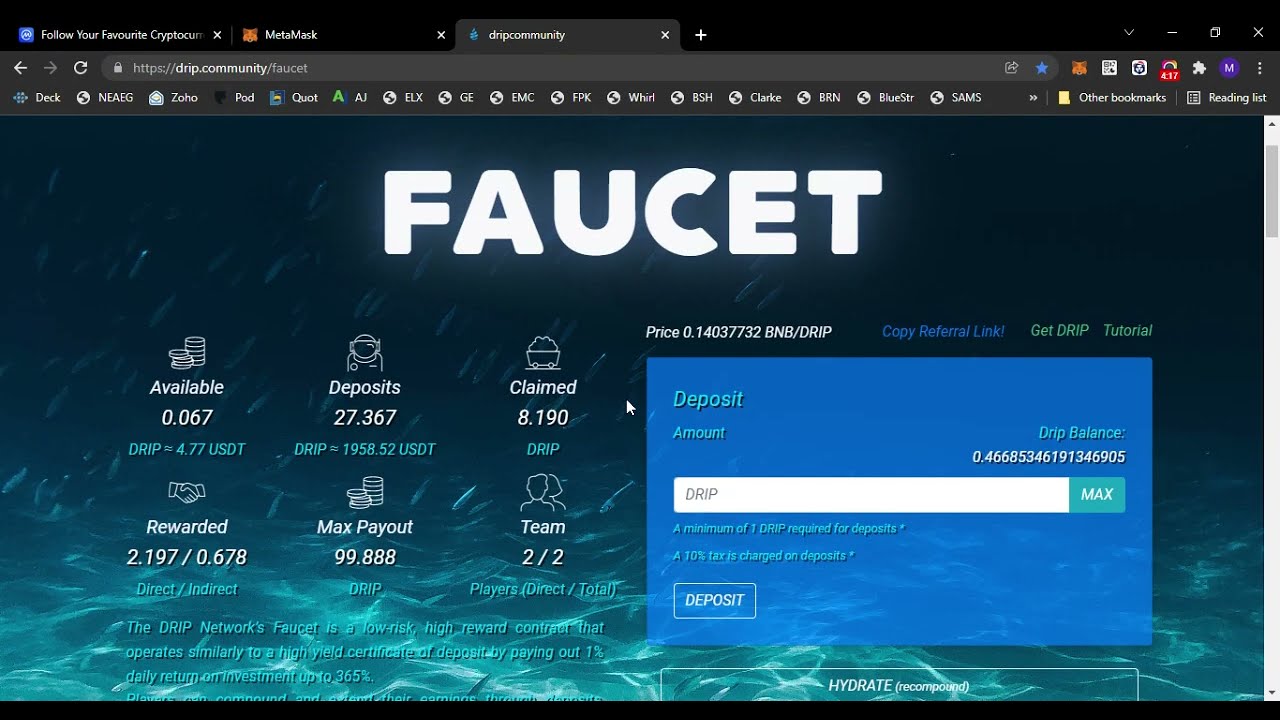
Task: Click the browser back arrow
Action: (20, 68)
